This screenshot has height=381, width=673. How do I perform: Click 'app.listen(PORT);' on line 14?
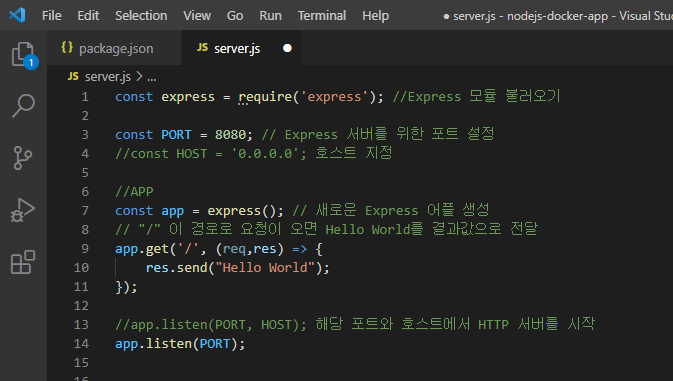coord(180,344)
